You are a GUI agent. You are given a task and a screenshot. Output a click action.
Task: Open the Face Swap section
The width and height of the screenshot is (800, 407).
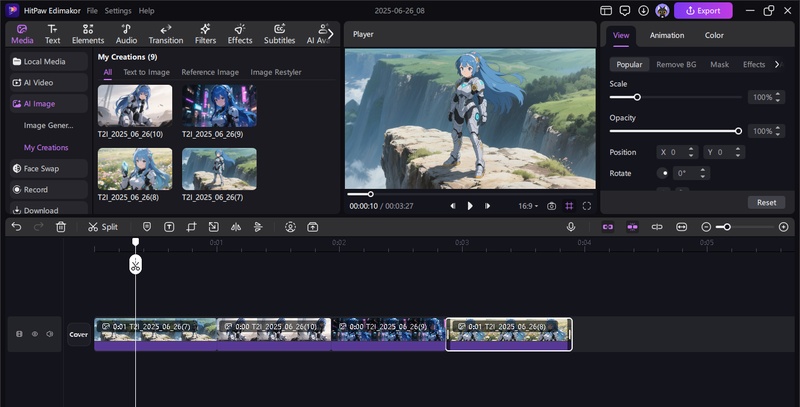point(49,168)
